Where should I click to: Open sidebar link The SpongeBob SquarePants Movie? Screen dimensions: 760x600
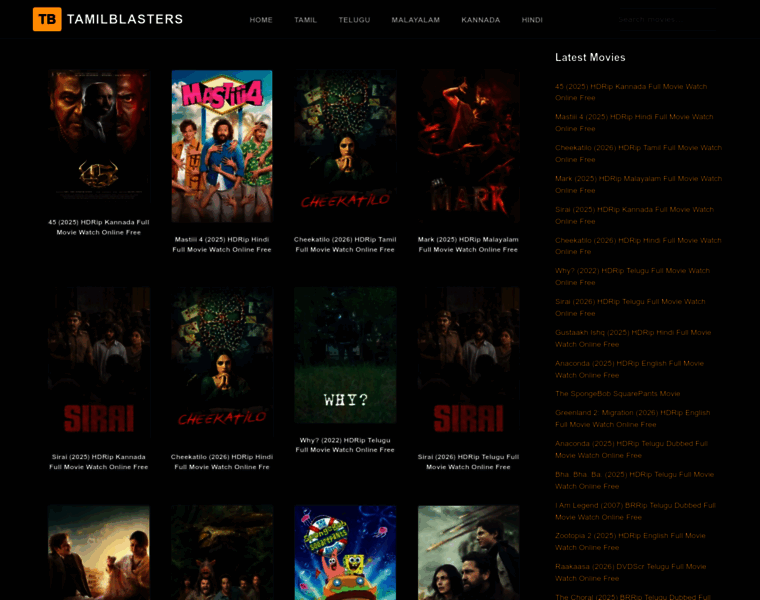pyautogui.click(x=618, y=394)
